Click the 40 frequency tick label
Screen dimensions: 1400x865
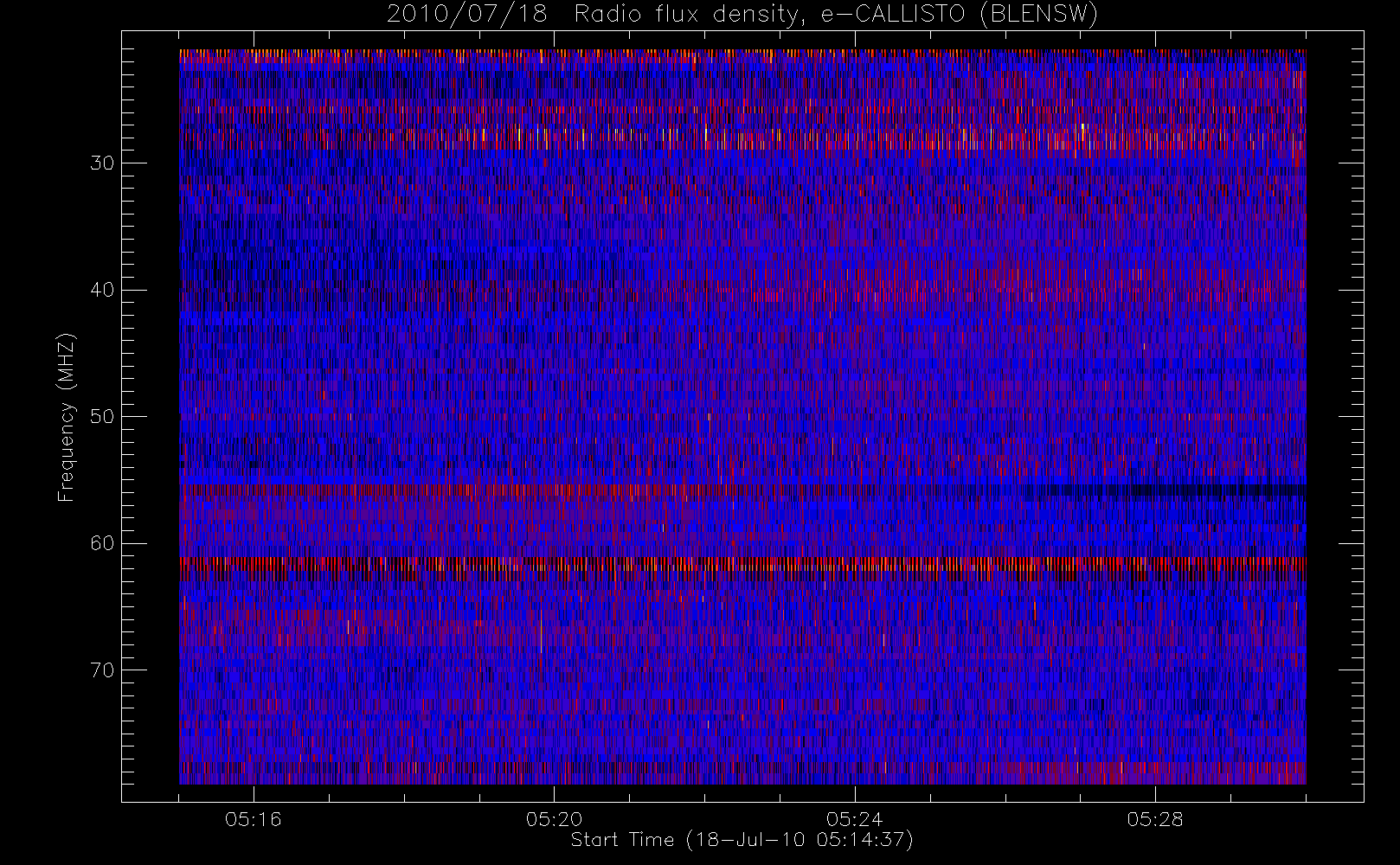(x=102, y=290)
